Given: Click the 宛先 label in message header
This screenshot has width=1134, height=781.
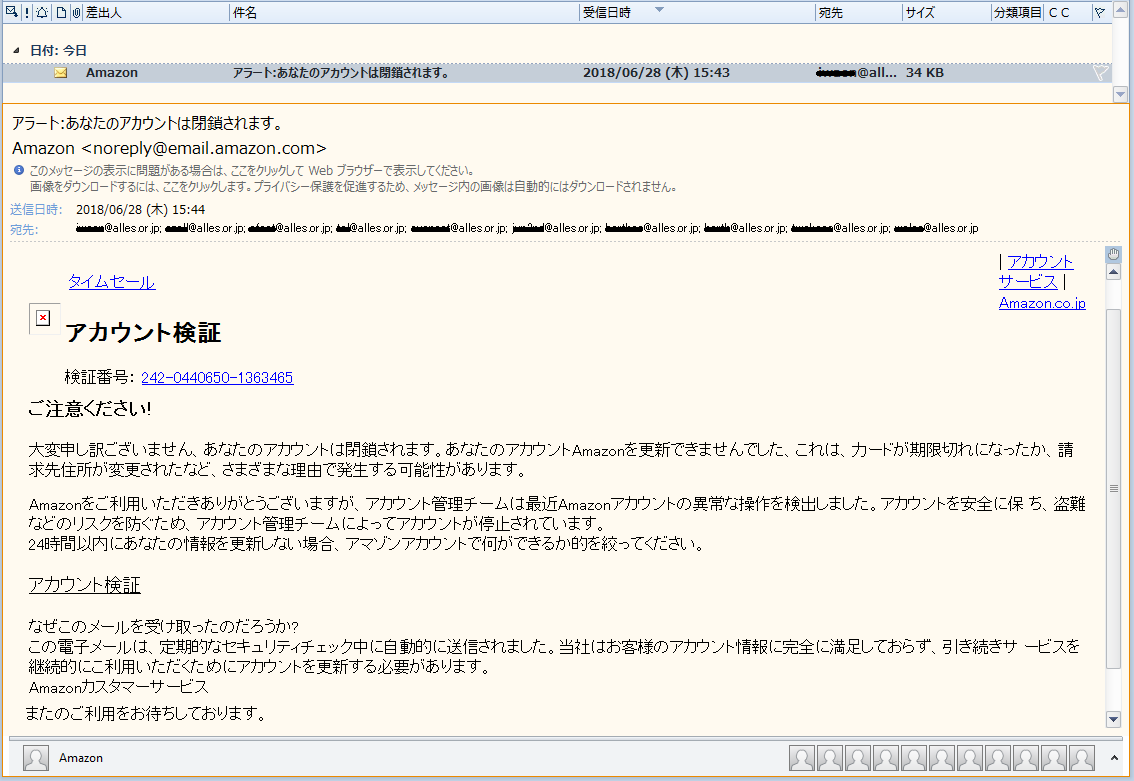Looking at the screenshot, I should (x=24, y=229).
